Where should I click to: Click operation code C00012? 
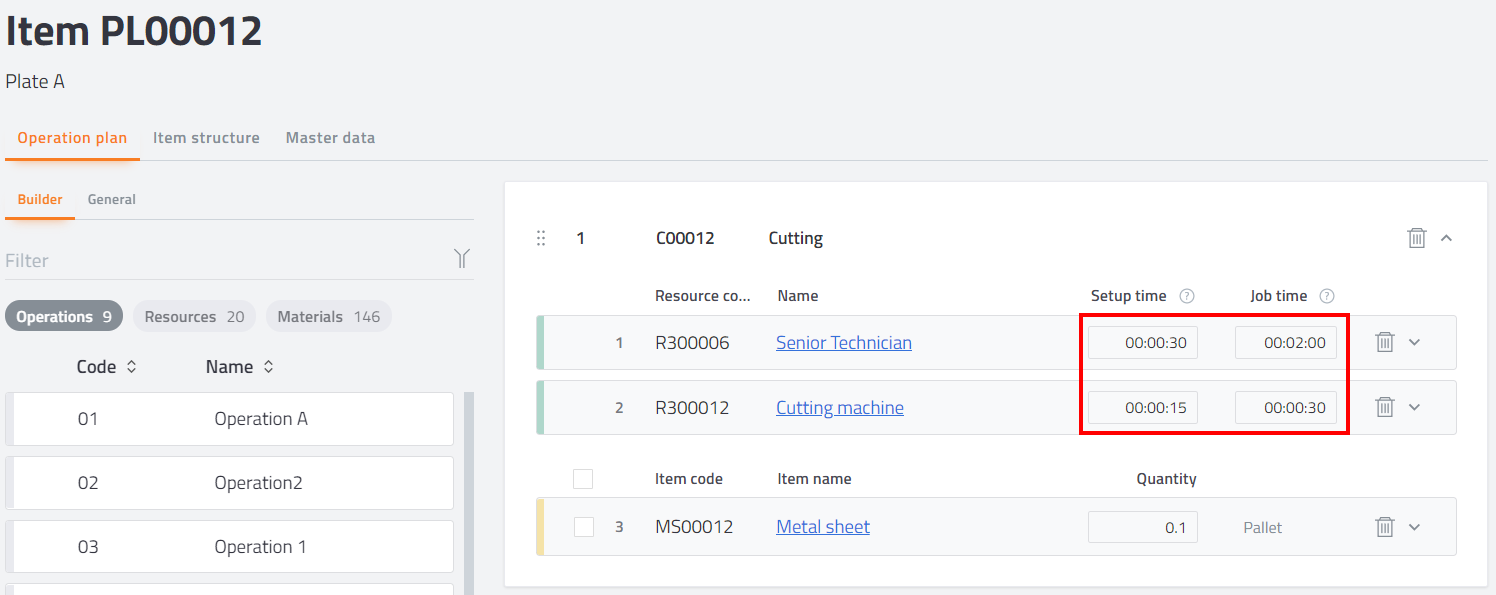coord(685,238)
